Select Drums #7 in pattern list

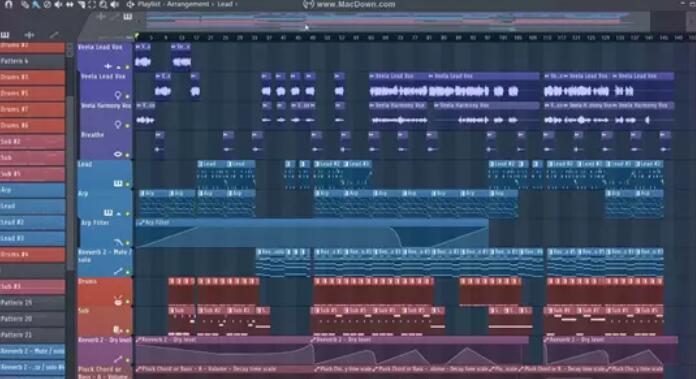click(x=32, y=109)
